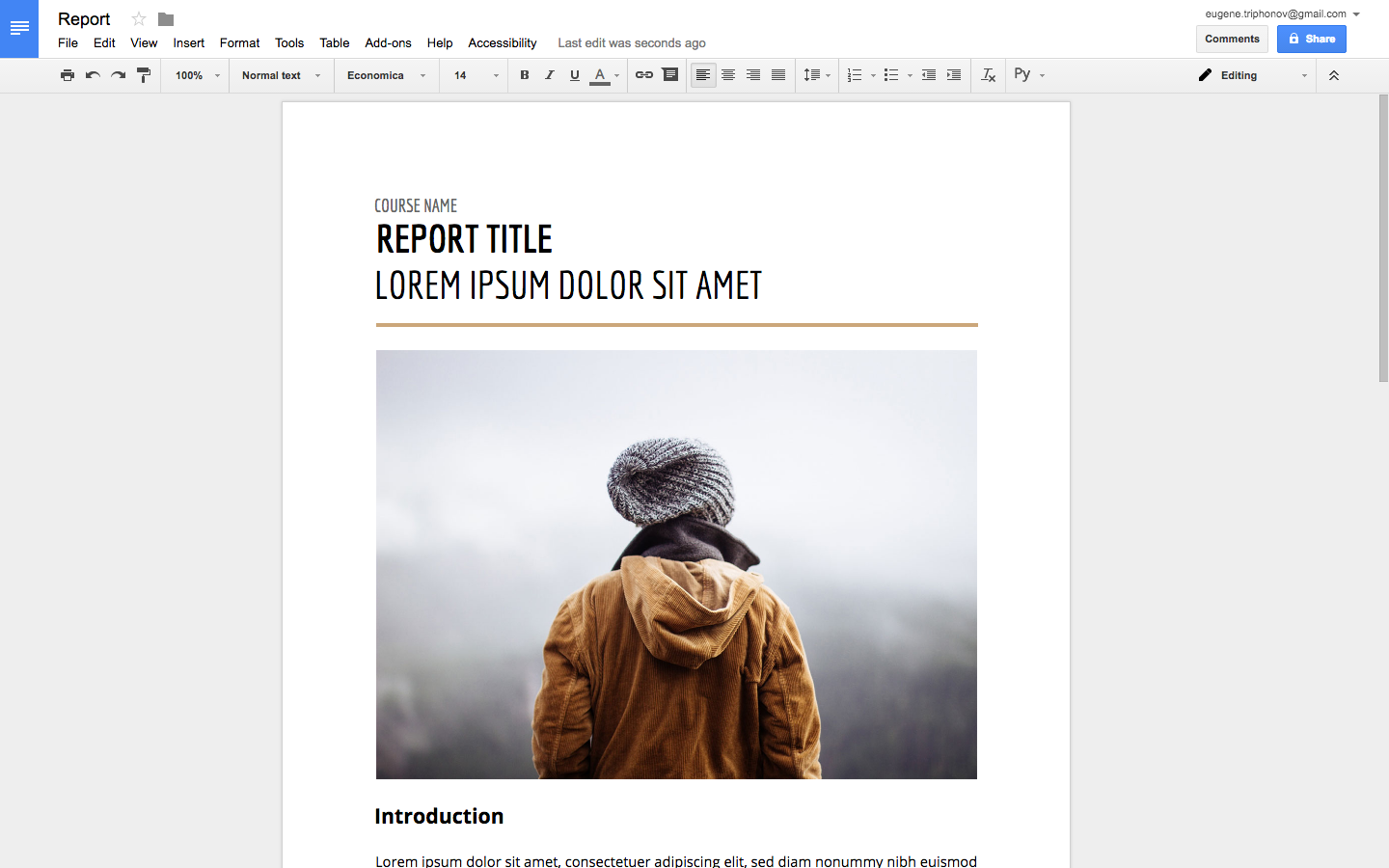
Task: Open the Add-ons menu
Action: pos(388,42)
